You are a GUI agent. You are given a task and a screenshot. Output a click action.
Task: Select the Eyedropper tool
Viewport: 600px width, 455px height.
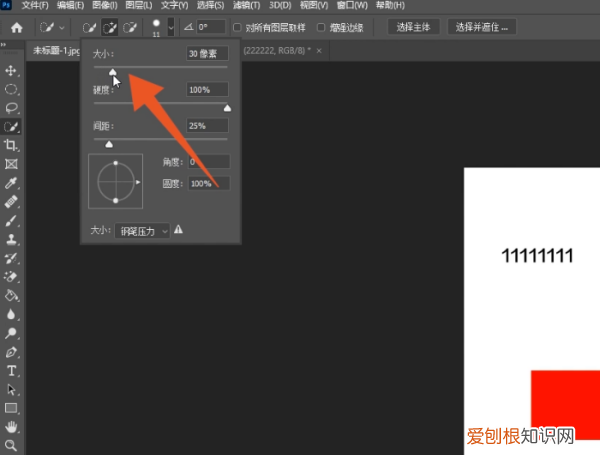11,183
